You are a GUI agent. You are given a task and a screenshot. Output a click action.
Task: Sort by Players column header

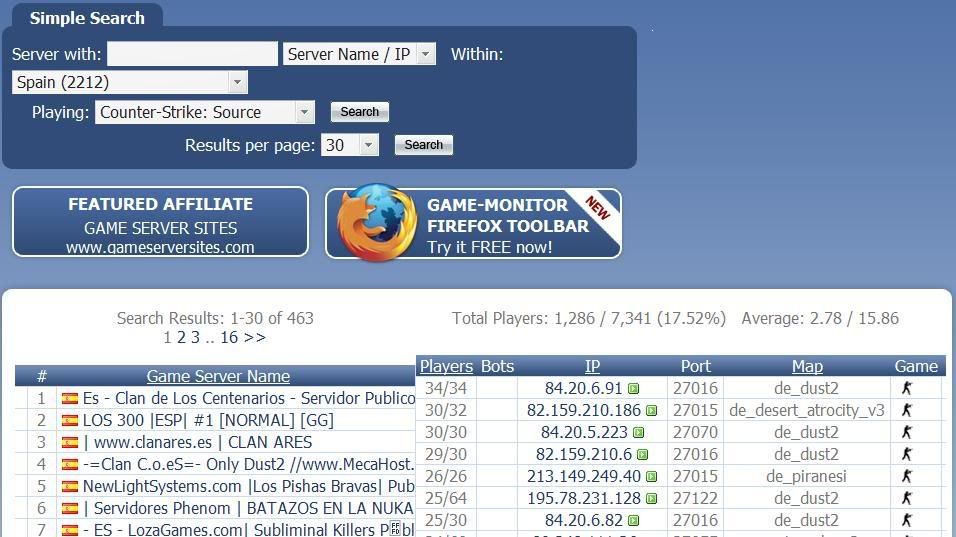pyautogui.click(x=446, y=366)
